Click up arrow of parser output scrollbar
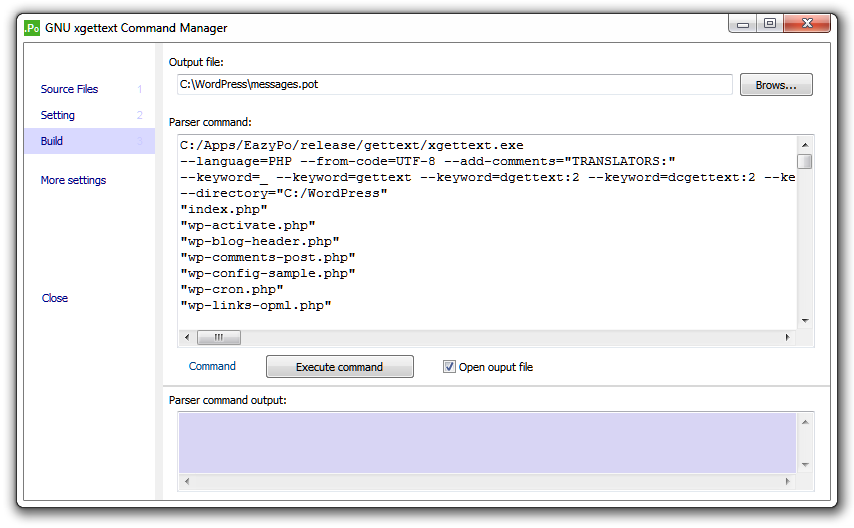This screenshot has width=854, height=528. (805, 422)
